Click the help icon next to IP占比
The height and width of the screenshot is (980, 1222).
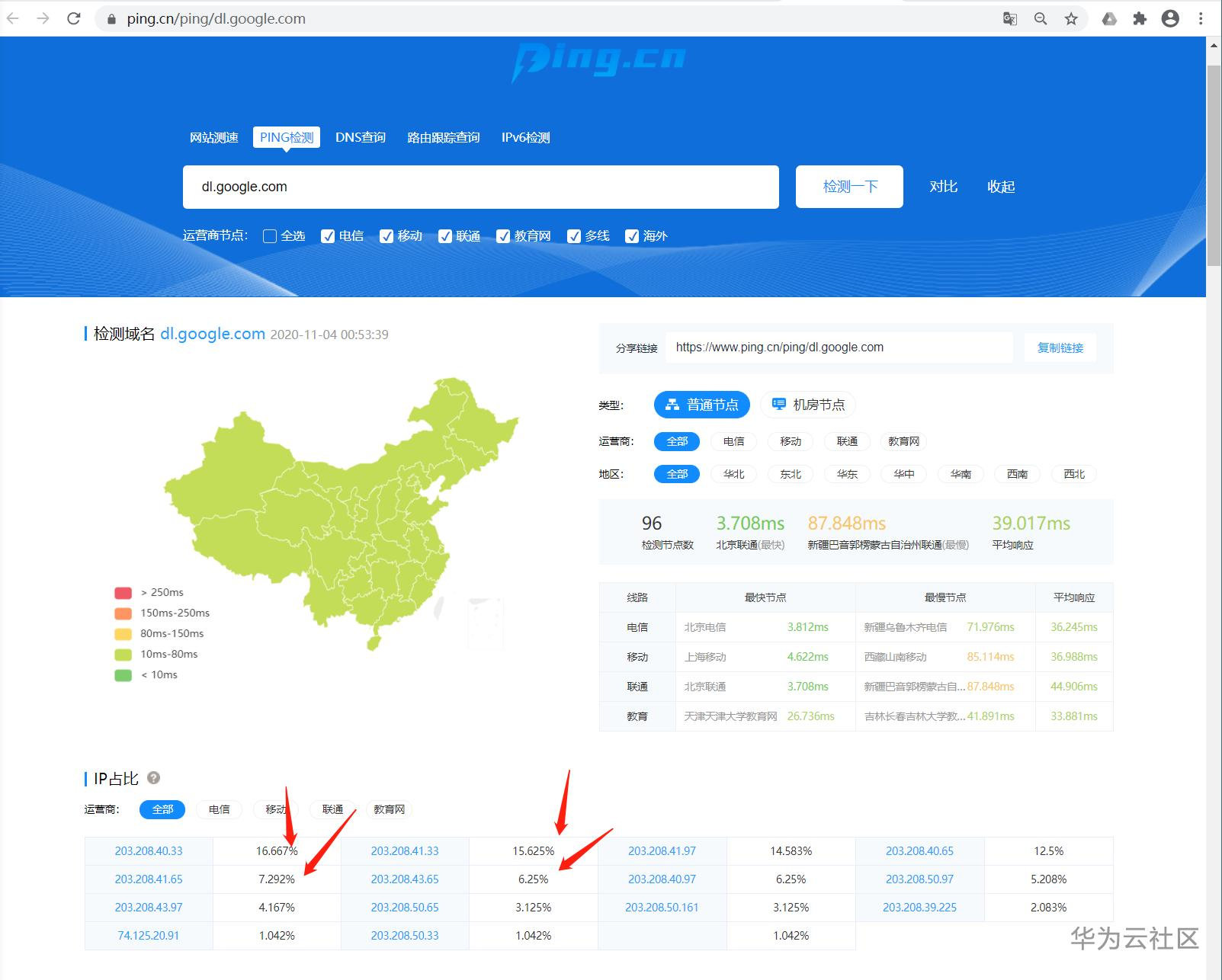[153, 778]
